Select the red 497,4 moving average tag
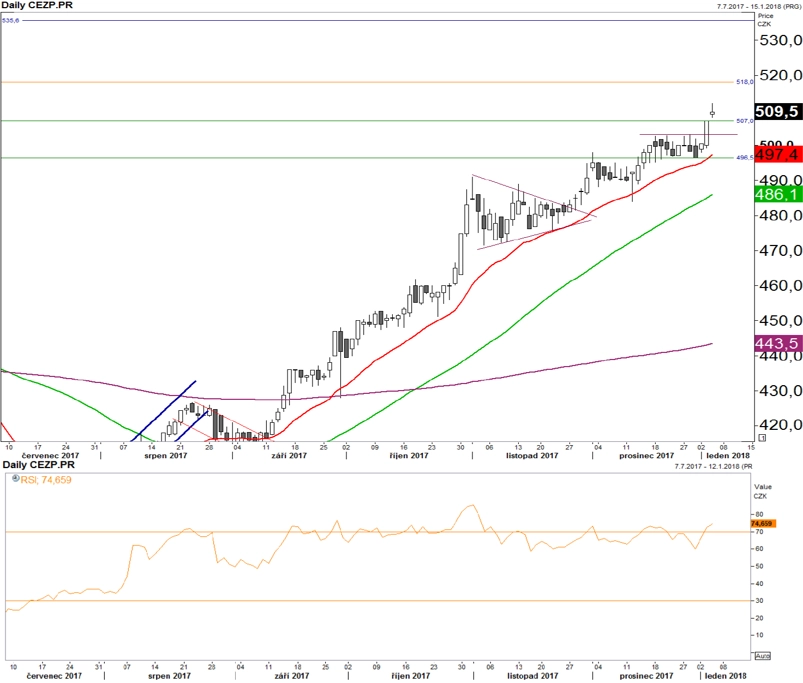The height and width of the screenshot is (683, 803). click(777, 154)
